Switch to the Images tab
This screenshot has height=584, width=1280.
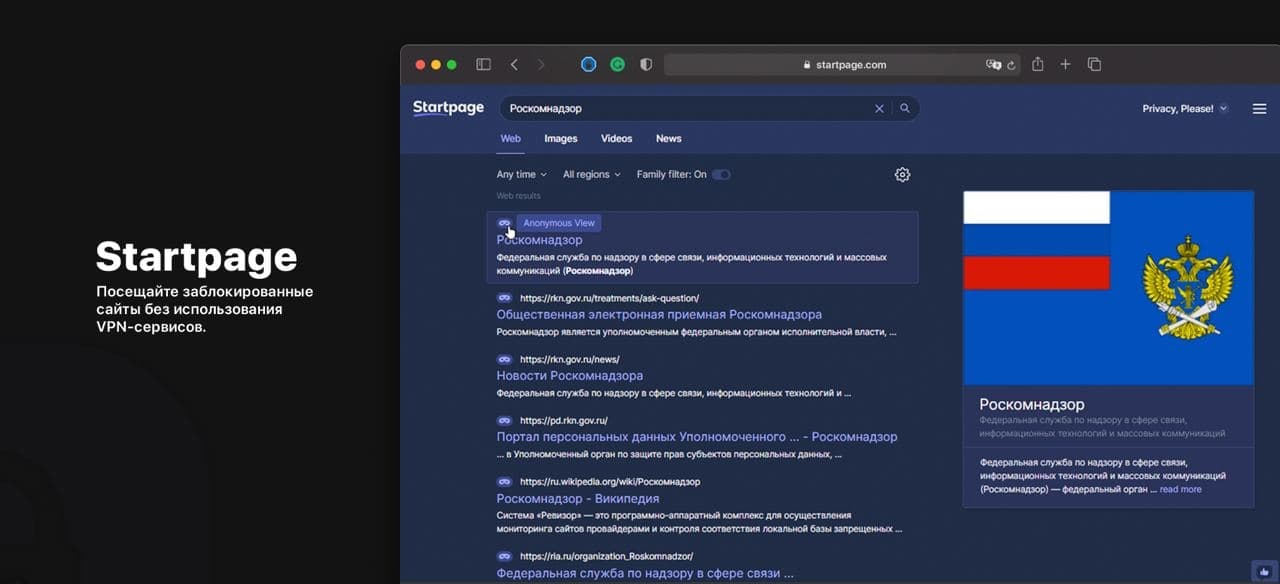point(561,138)
